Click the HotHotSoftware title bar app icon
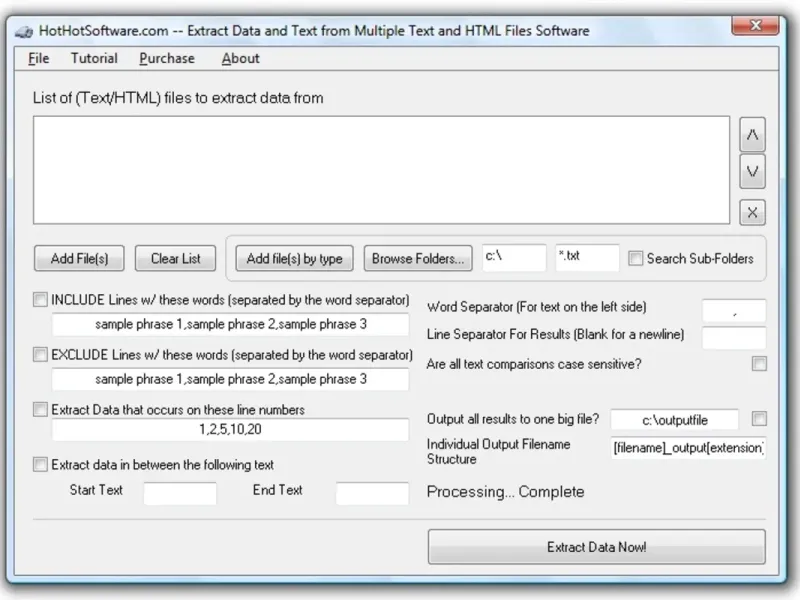 [23, 32]
